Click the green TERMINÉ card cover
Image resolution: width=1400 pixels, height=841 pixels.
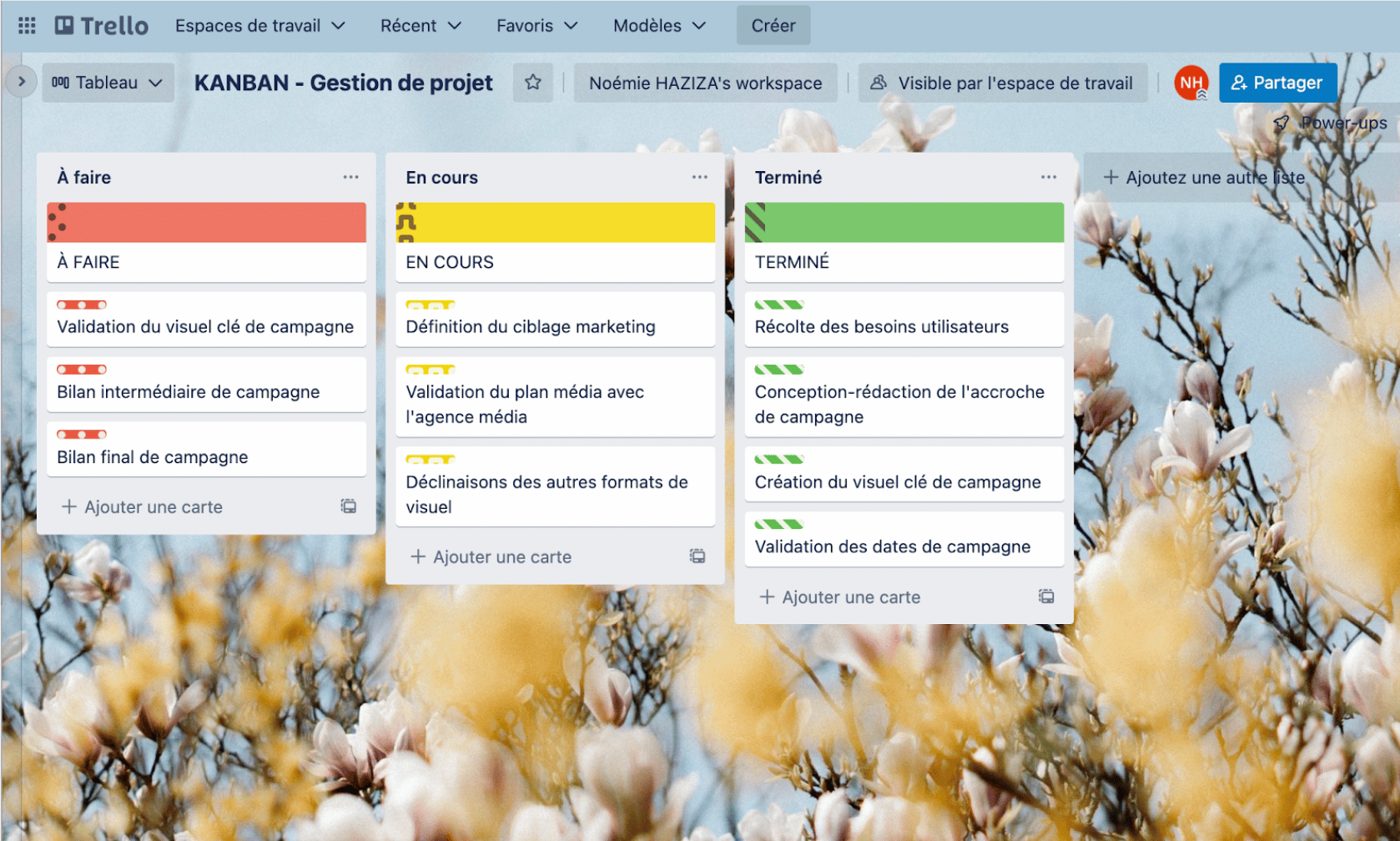click(904, 223)
